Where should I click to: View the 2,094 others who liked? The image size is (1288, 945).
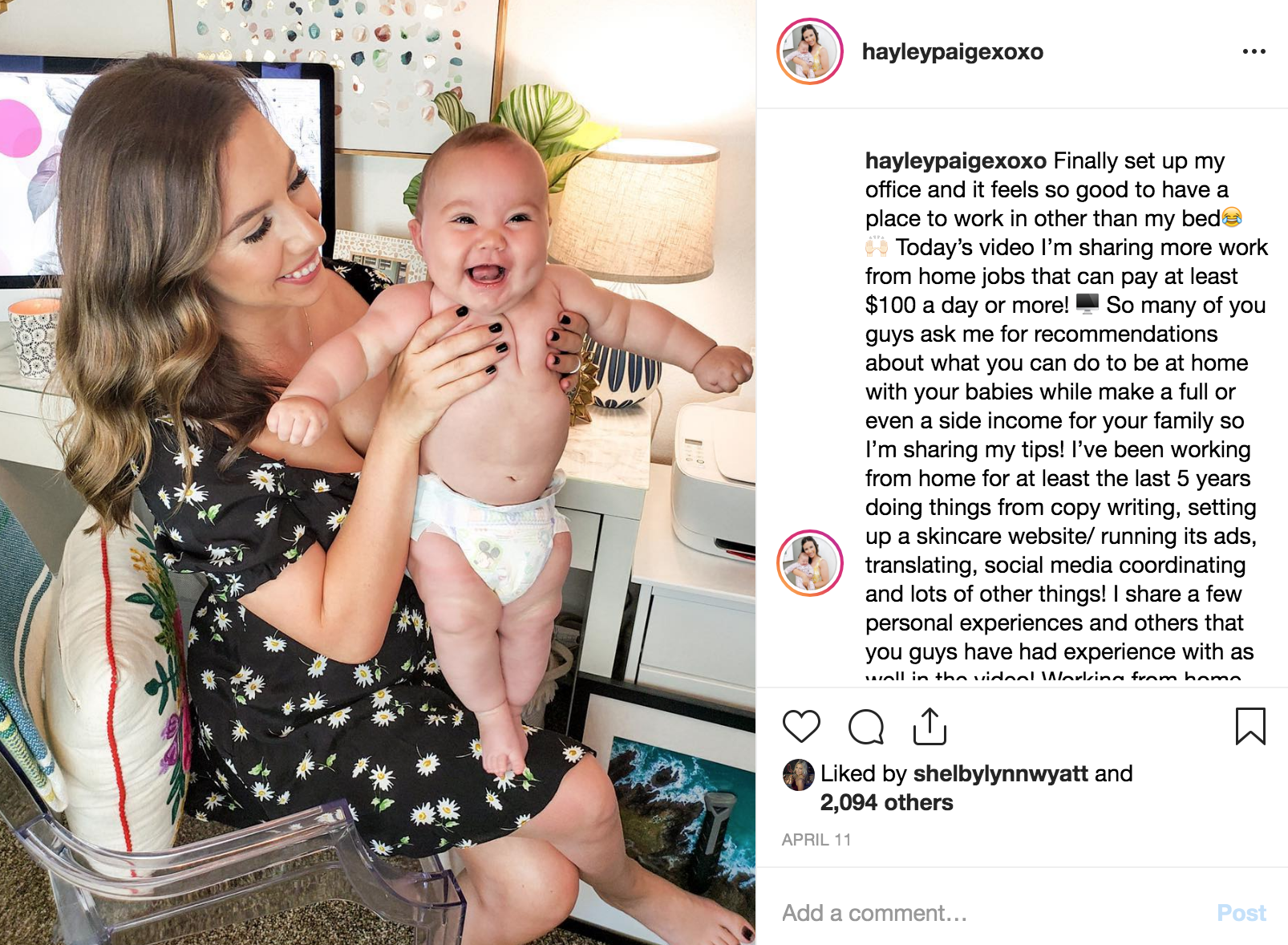click(x=886, y=802)
